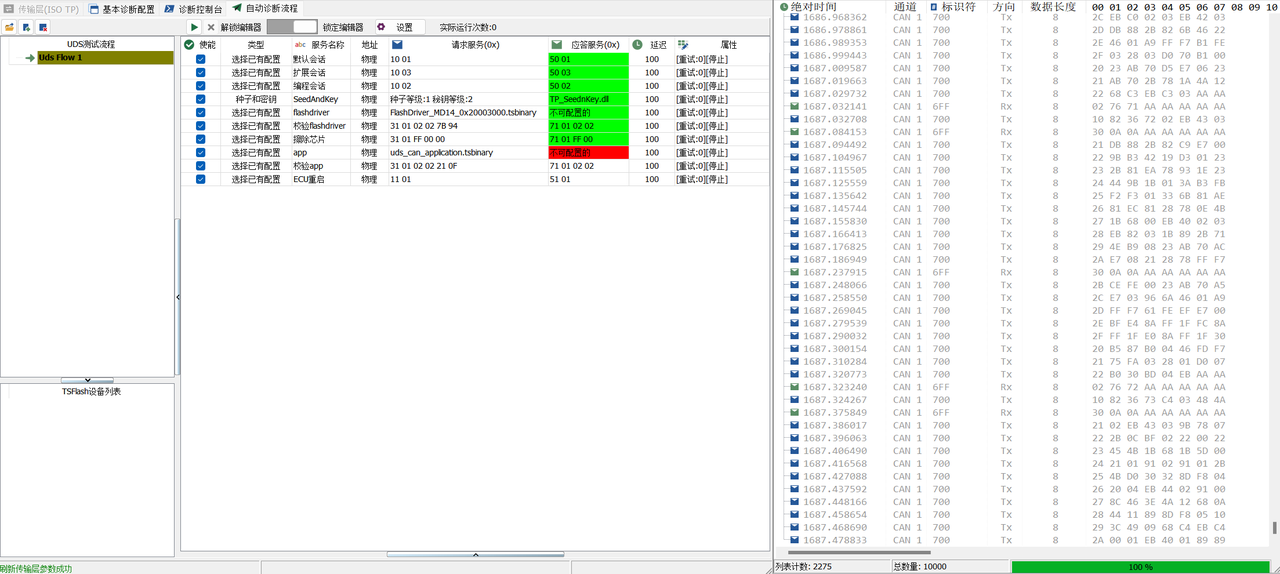
Task: Open address cell 物理 for ECU重启
Action: coord(369,179)
